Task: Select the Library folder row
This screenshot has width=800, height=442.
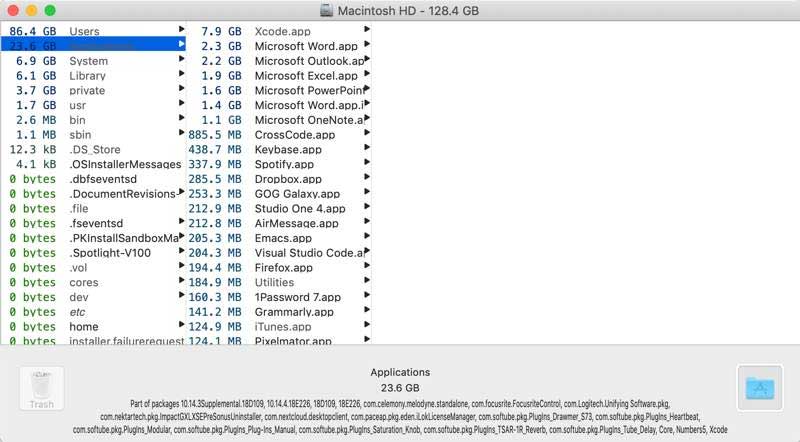Action: point(93,76)
